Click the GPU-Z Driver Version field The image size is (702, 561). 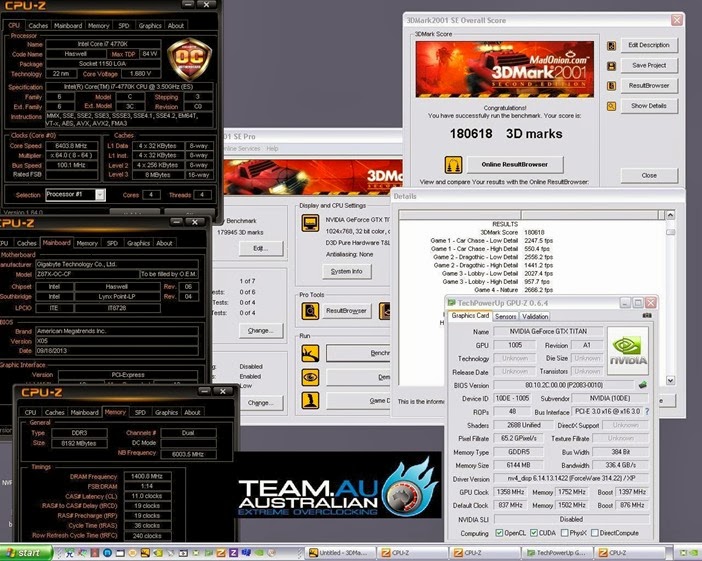(571, 479)
